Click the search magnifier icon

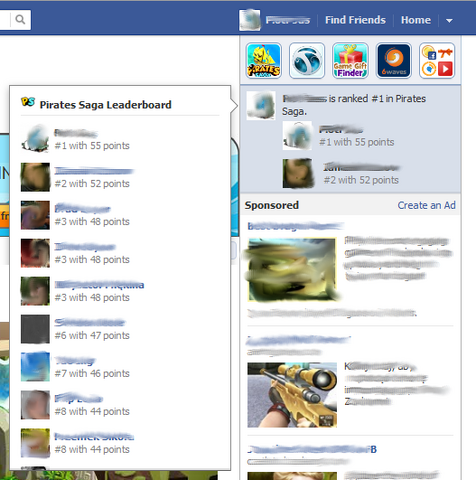(20, 20)
